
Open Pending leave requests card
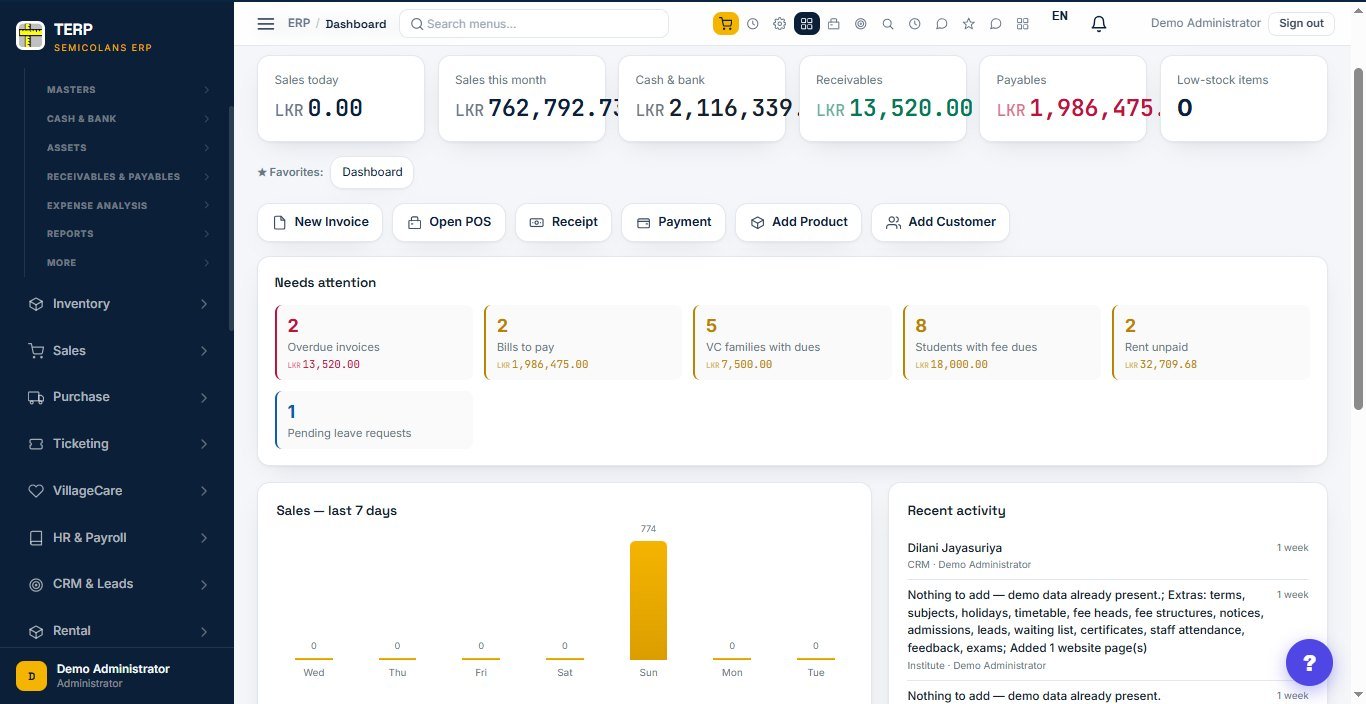(373, 420)
